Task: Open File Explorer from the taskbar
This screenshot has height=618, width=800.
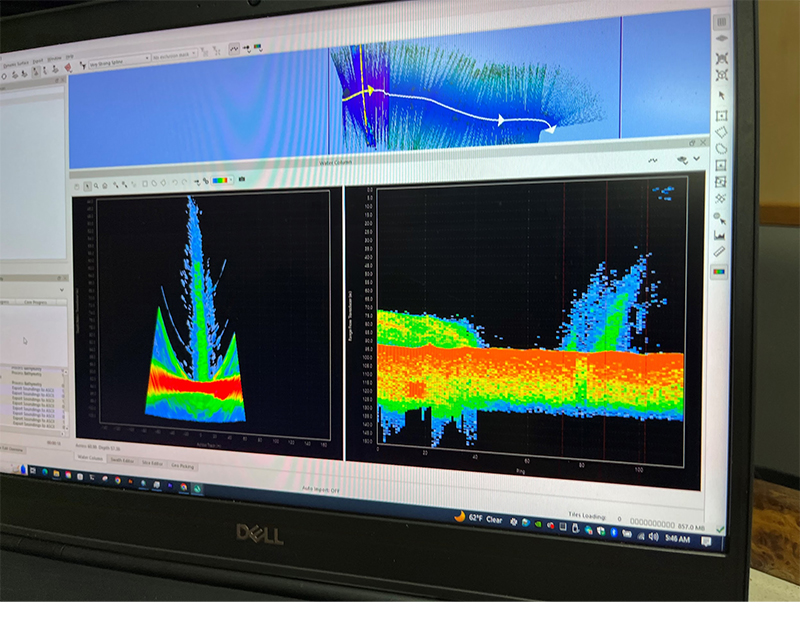Action: [x=56, y=474]
